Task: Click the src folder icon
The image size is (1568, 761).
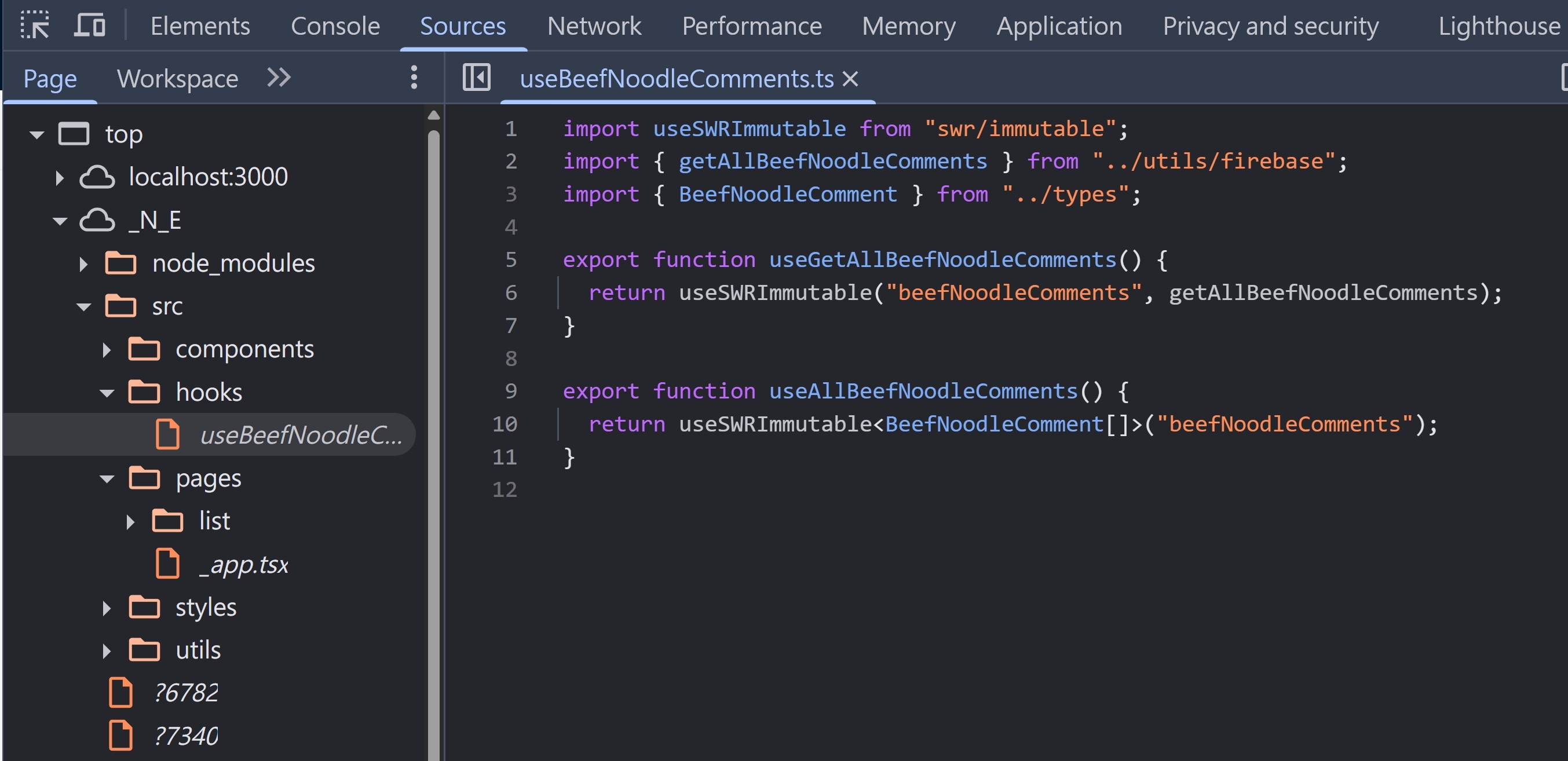Action: click(x=120, y=306)
